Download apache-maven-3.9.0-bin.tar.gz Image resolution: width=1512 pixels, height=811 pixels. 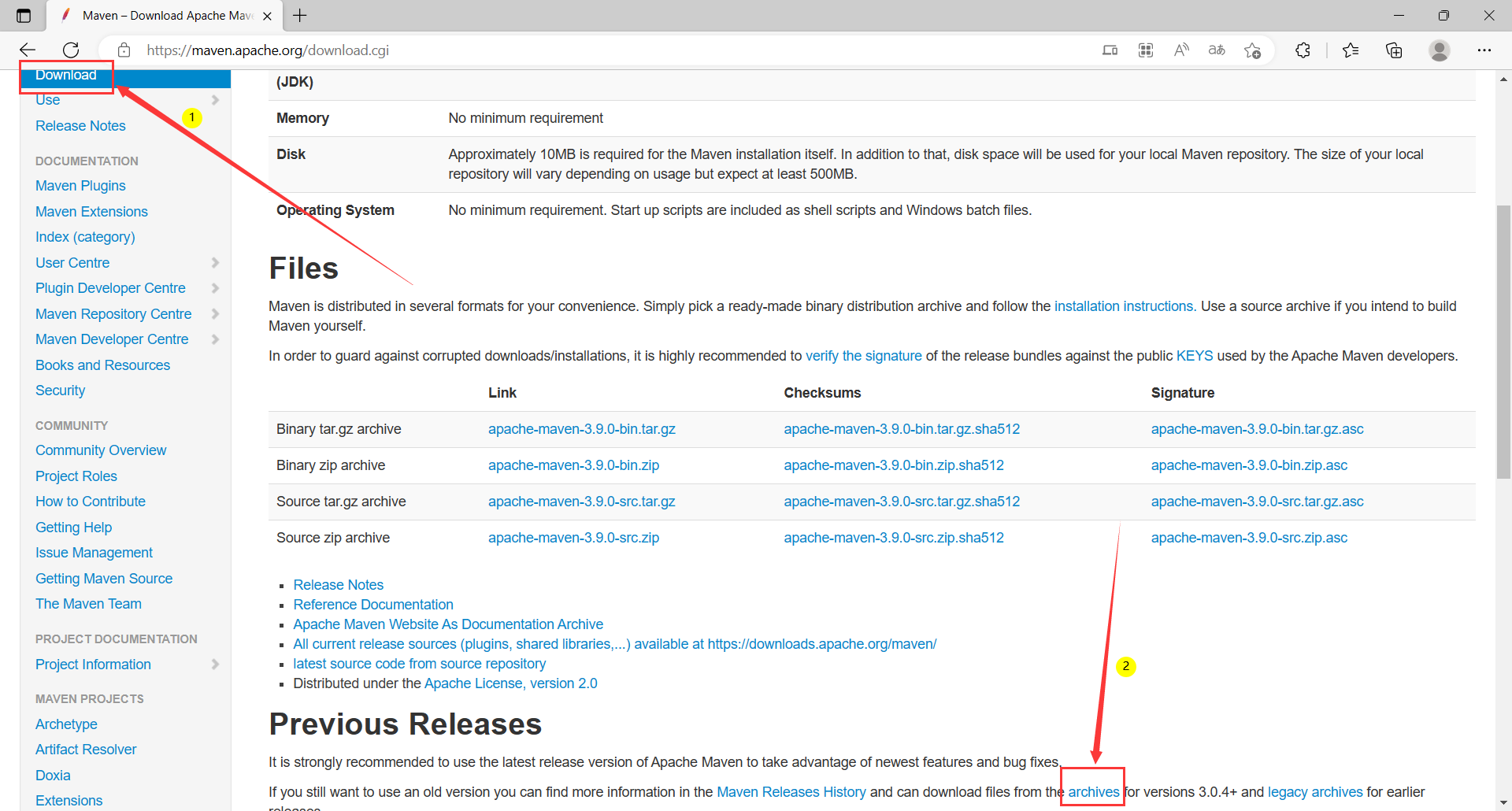[x=582, y=429]
